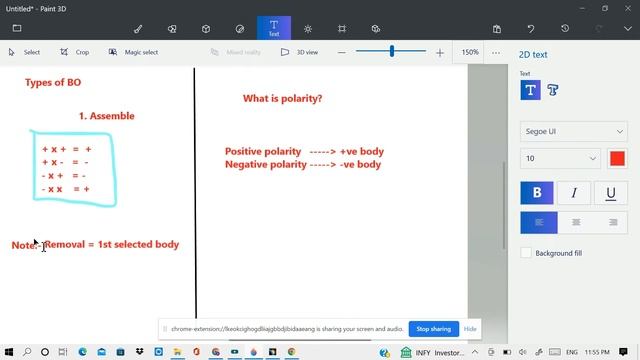Open the Effects tool
Image resolution: width=640 pixels, height=360 pixels.
[308, 29]
